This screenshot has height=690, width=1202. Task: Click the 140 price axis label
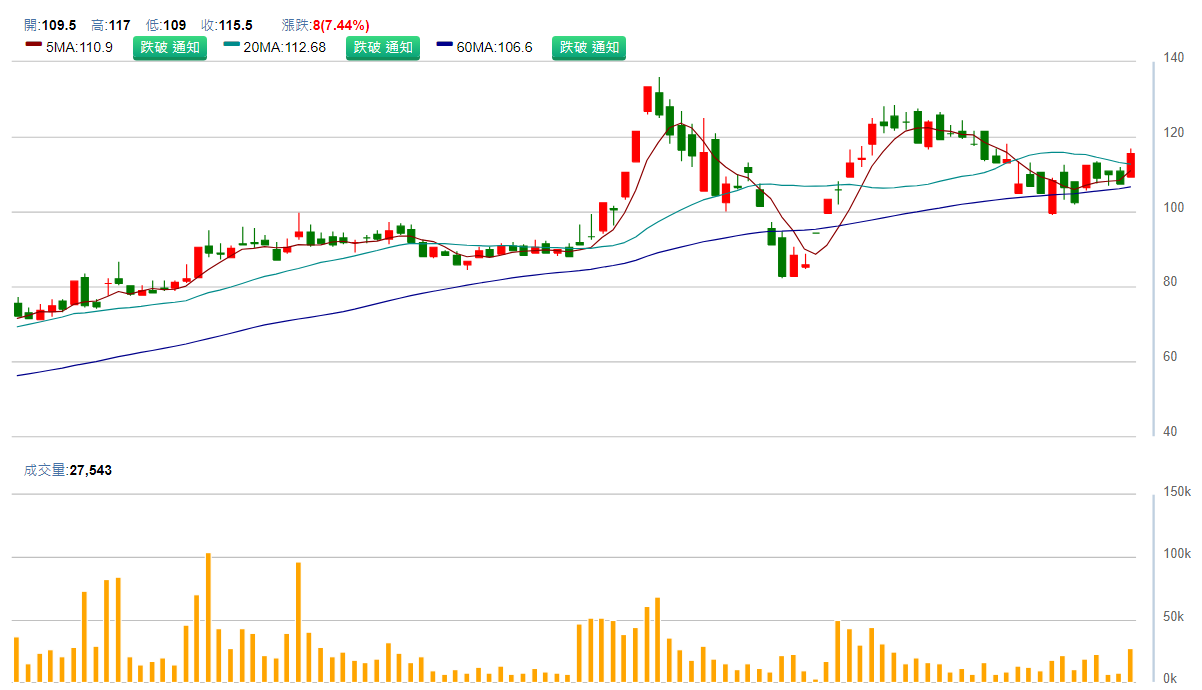(1172, 58)
